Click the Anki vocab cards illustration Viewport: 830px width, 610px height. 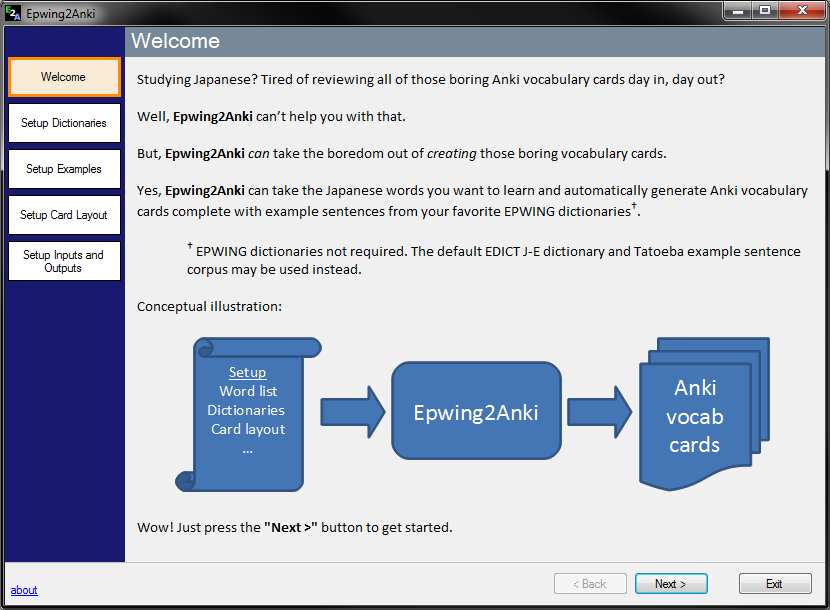point(695,417)
